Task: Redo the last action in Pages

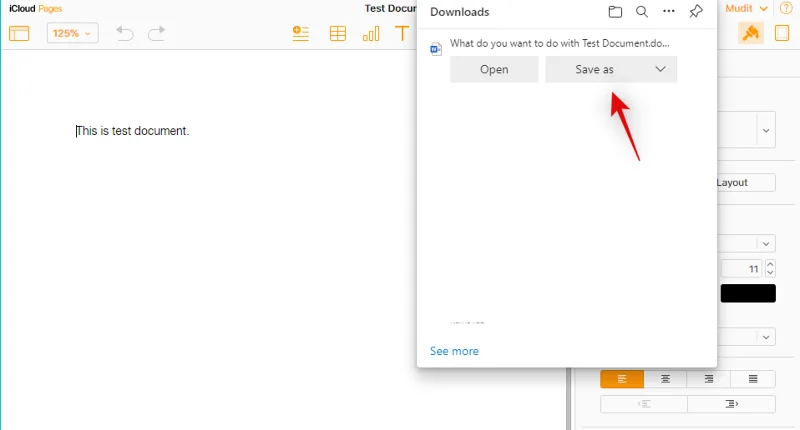Action: click(x=157, y=34)
